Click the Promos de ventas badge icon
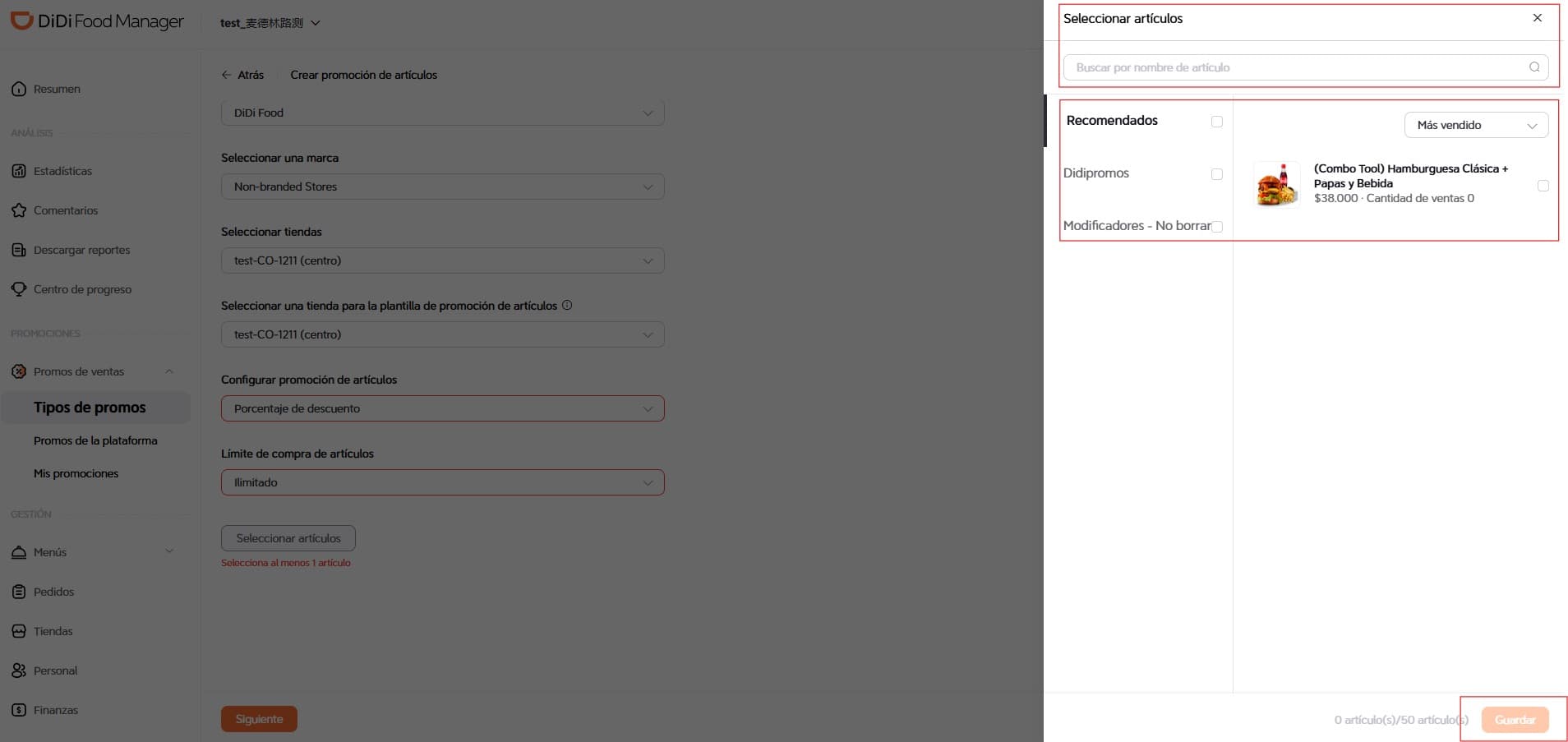Viewport: 1568px width, 742px height. (19, 371)
